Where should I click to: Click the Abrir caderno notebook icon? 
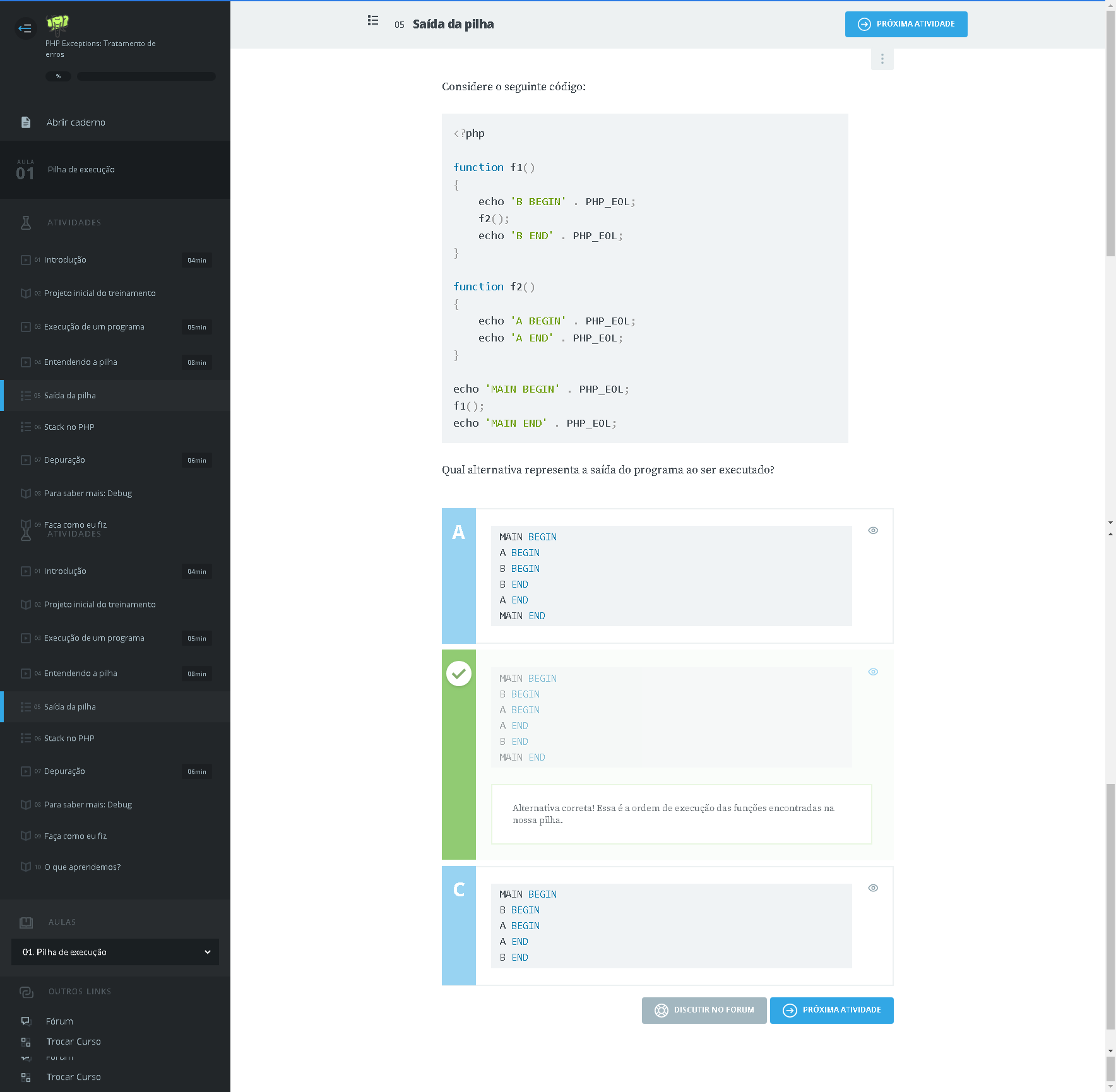click(26, 122)
